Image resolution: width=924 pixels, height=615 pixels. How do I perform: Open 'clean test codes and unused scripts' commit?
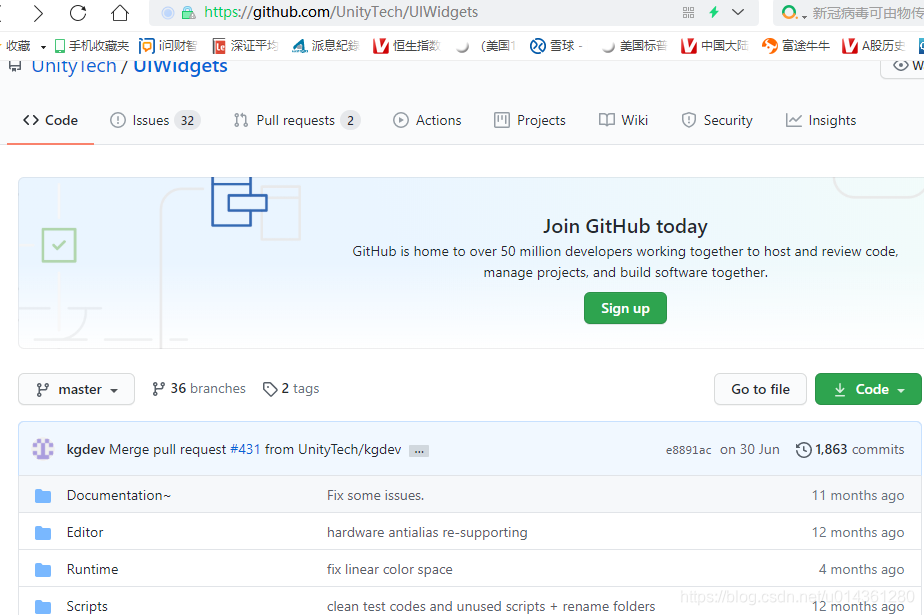(x=491, y=607)
